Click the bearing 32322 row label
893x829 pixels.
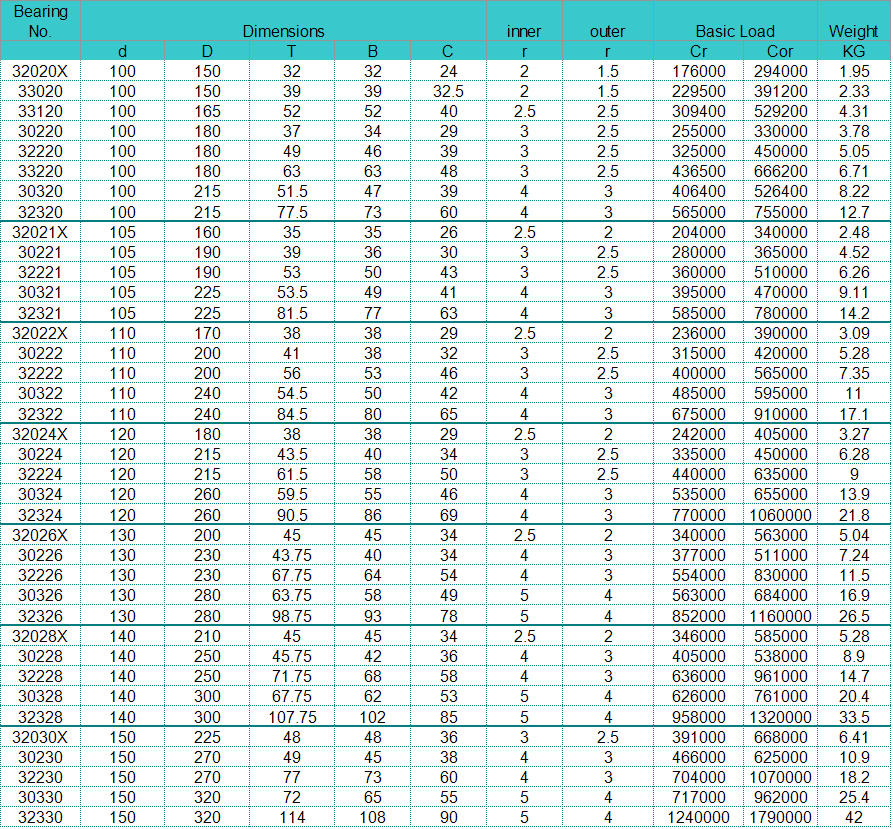coord(40,413)
